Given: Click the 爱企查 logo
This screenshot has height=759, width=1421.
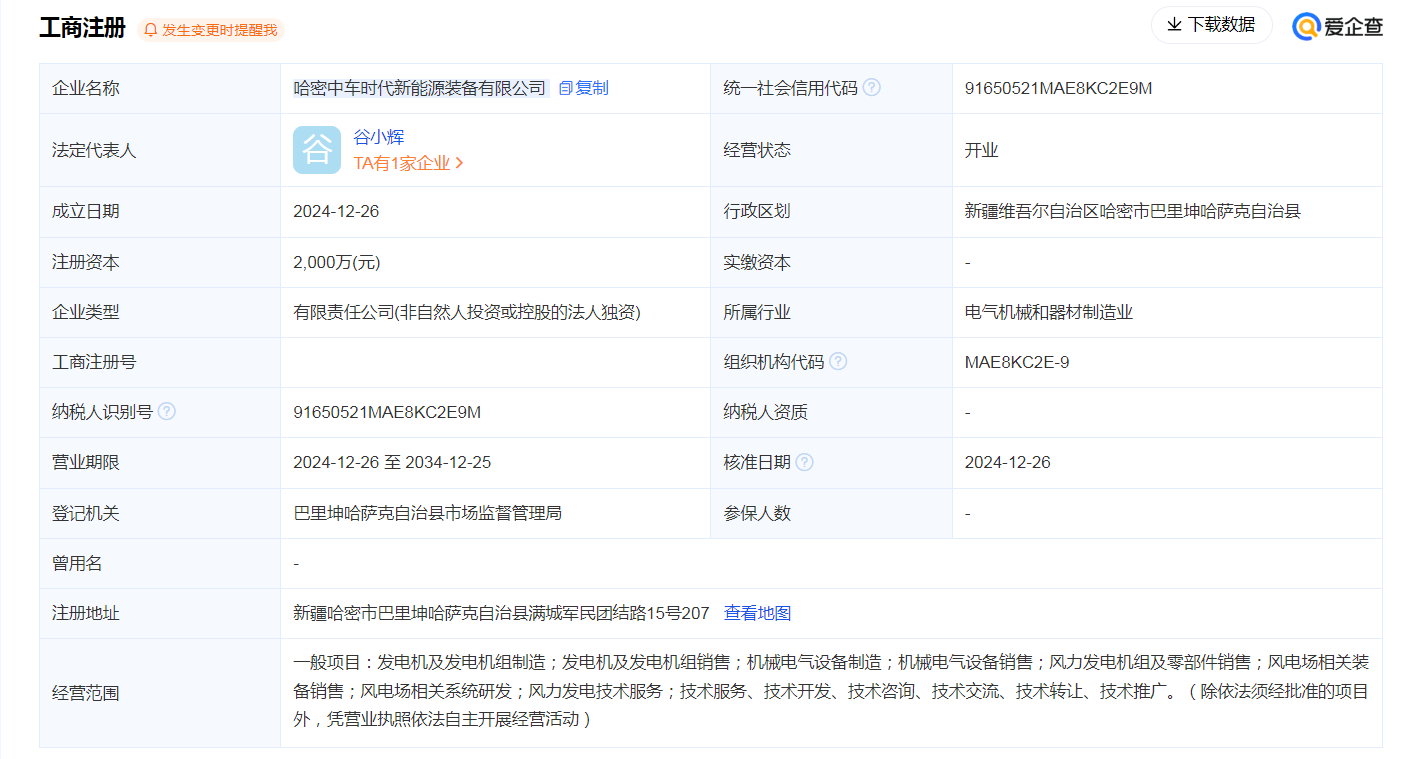Looking at the screenshot, I should pyautogui.click(x=1338, y=26).
